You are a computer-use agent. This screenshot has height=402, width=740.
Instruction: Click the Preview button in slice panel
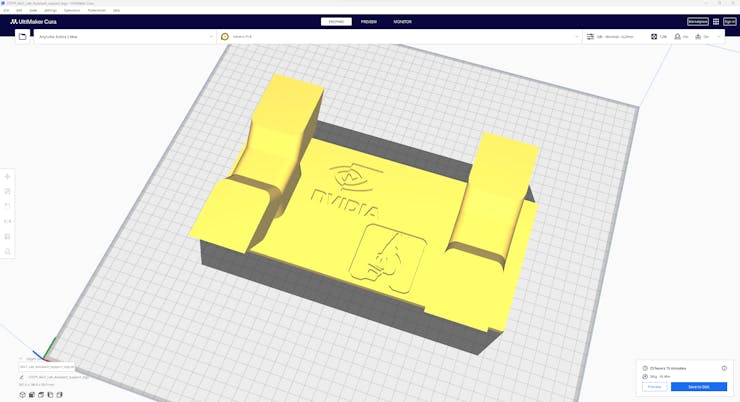coord(655,387)
